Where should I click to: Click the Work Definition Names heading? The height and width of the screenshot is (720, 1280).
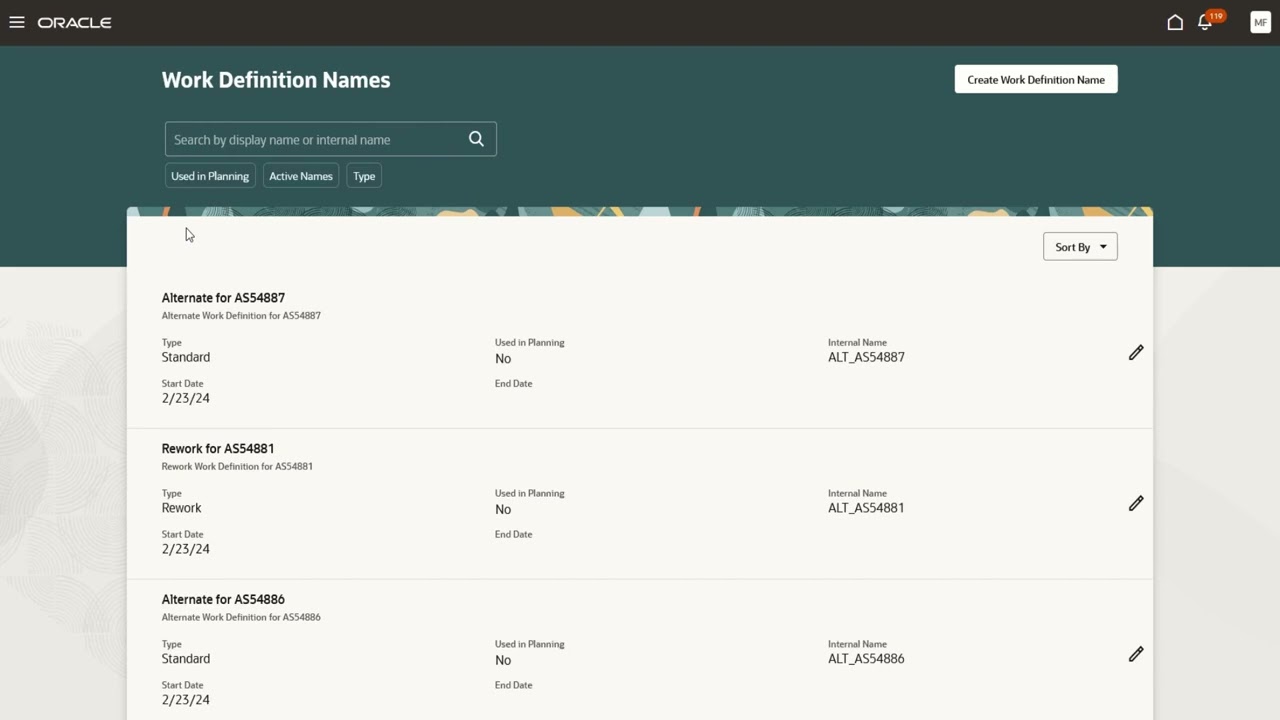[276, 80]
